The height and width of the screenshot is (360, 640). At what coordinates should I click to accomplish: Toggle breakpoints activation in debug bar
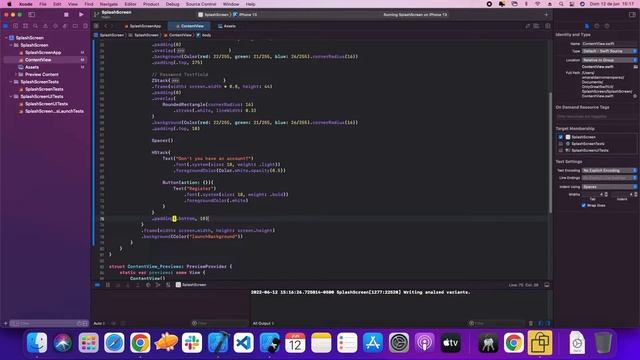[x=98, y=285]
